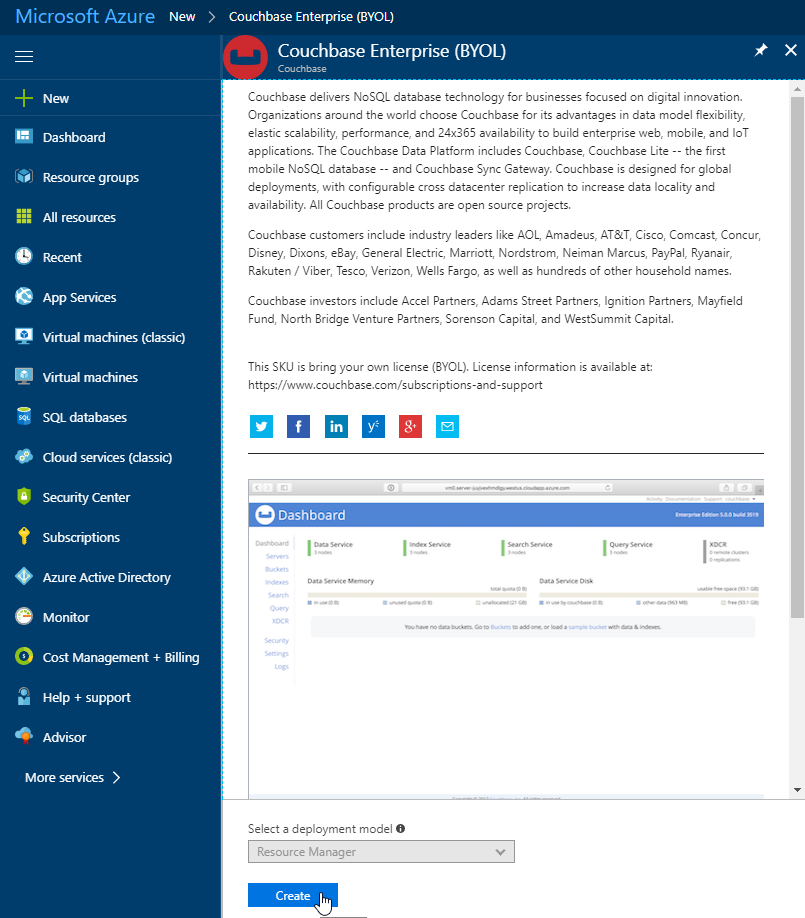This screenshot has width=805, height=918.
Task: Click the Virtual machines (classic) monitor icon
Action: coord(24,337)
